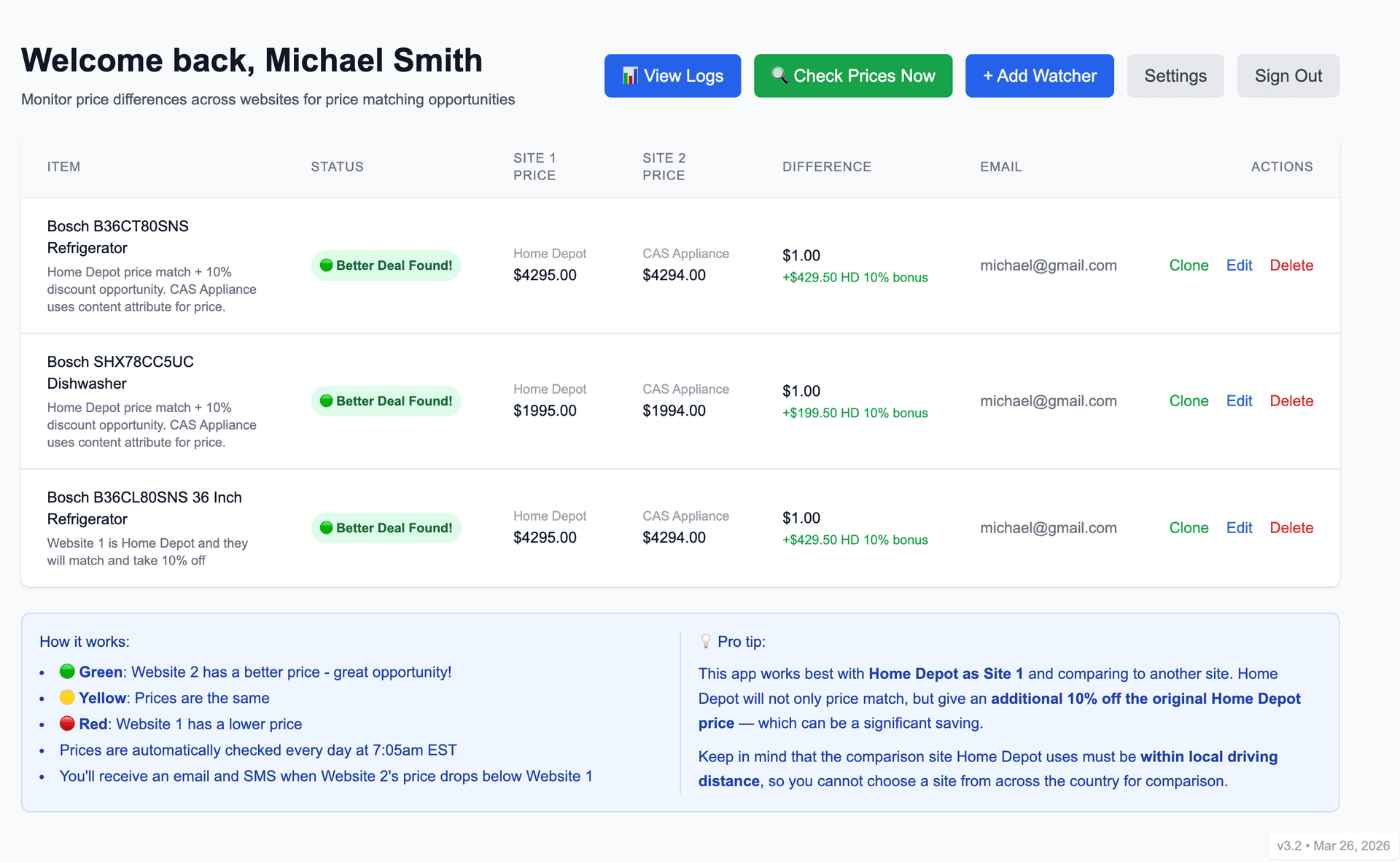Click the bar chart icon on View Logs button
This screenshot has height=862, width=1400.
(x=629, y=75)
